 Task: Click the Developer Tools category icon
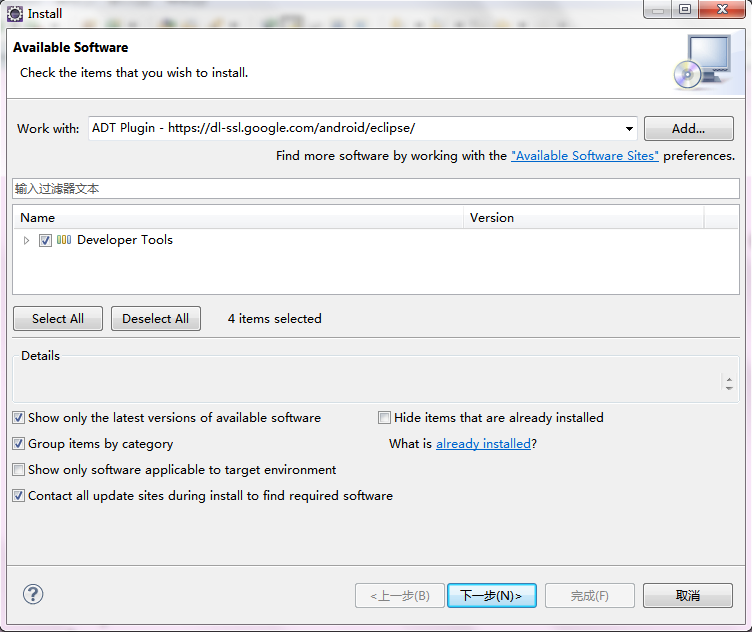click(64, 240)
